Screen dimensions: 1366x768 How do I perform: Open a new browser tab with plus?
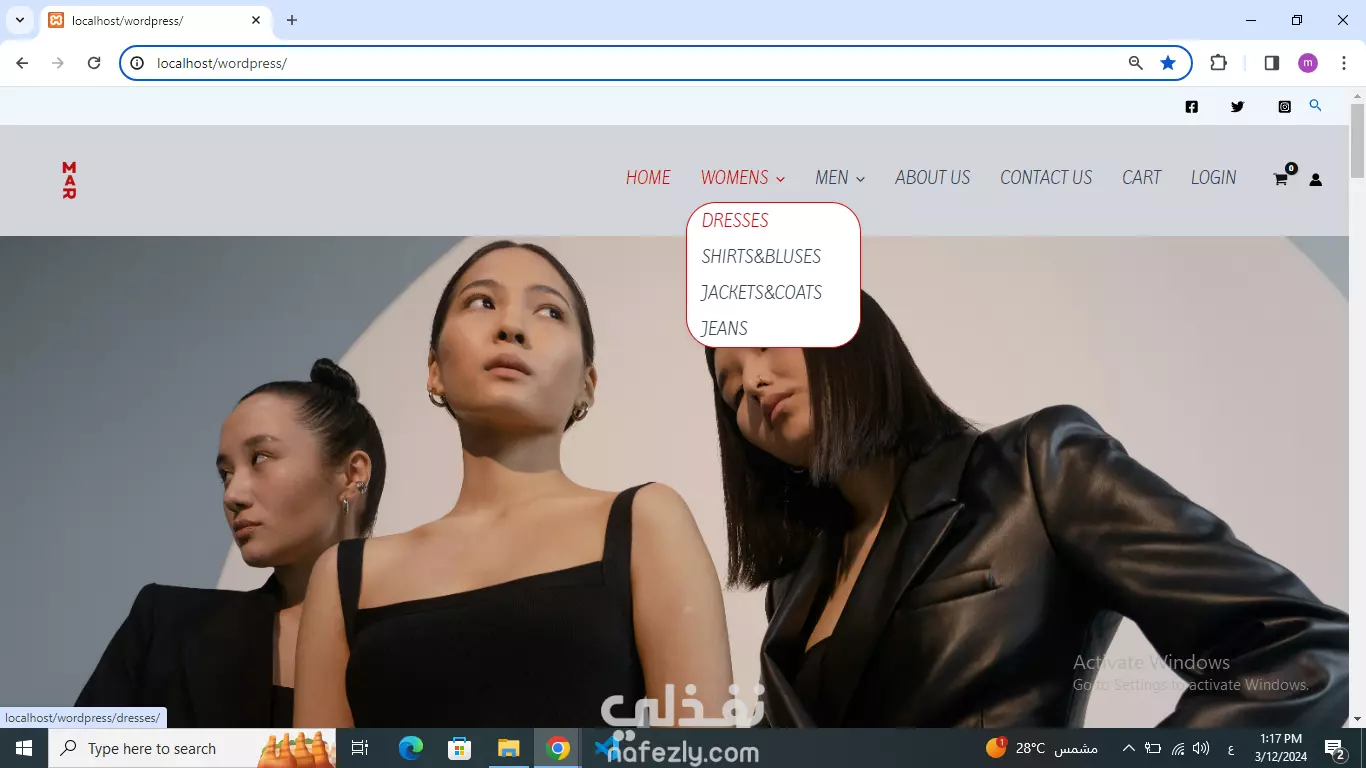292,20
